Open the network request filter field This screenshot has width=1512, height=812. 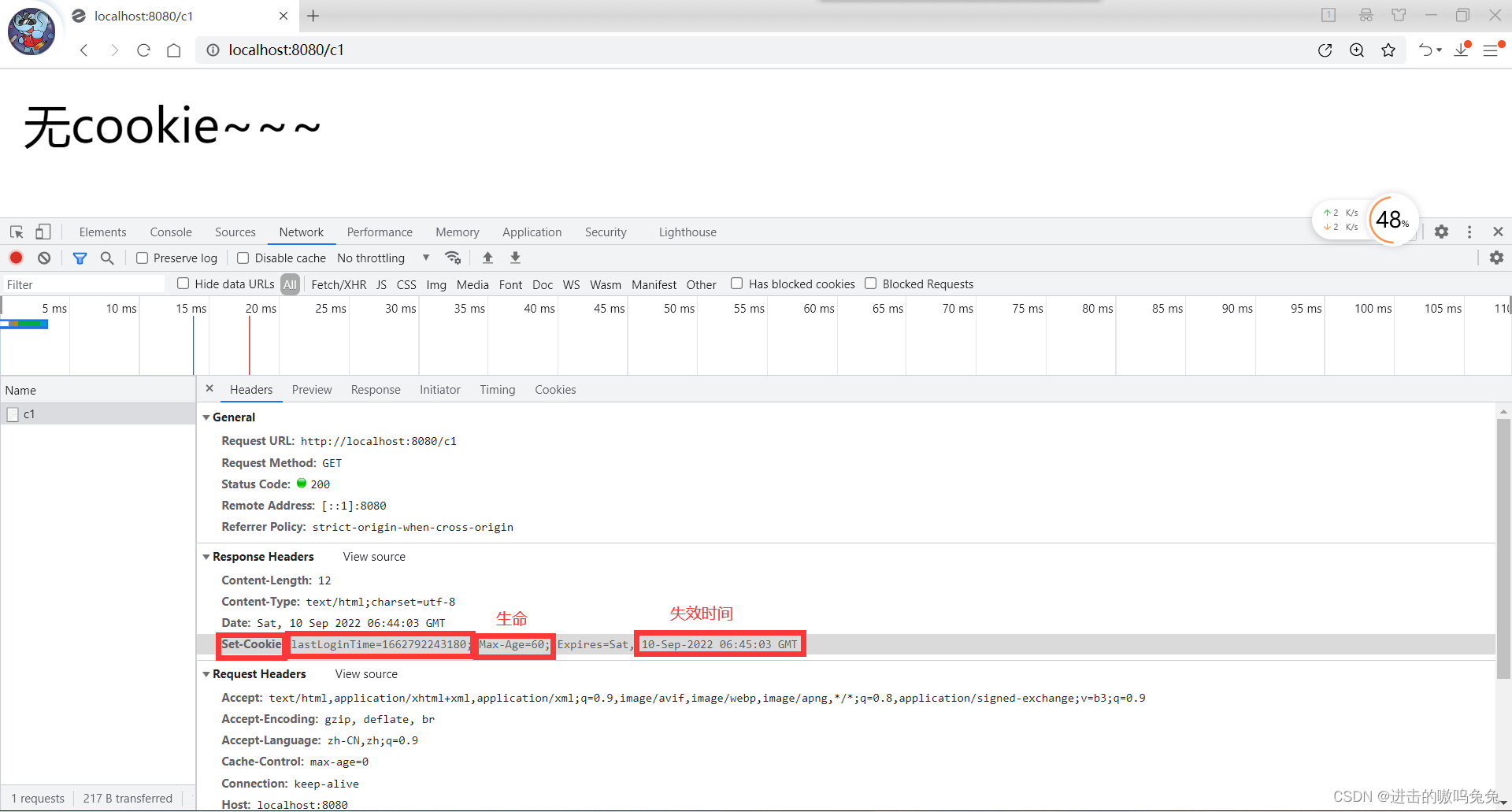coord(80,258)
